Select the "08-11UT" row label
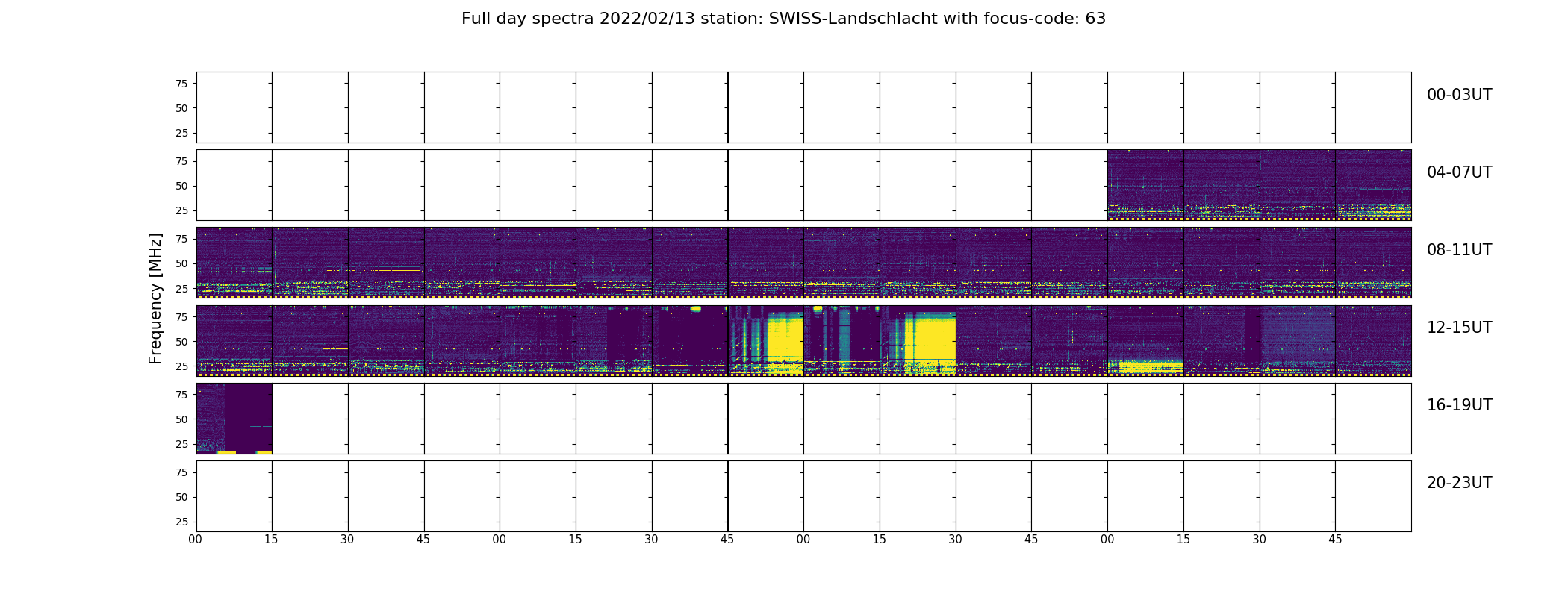 point(1459,250)
